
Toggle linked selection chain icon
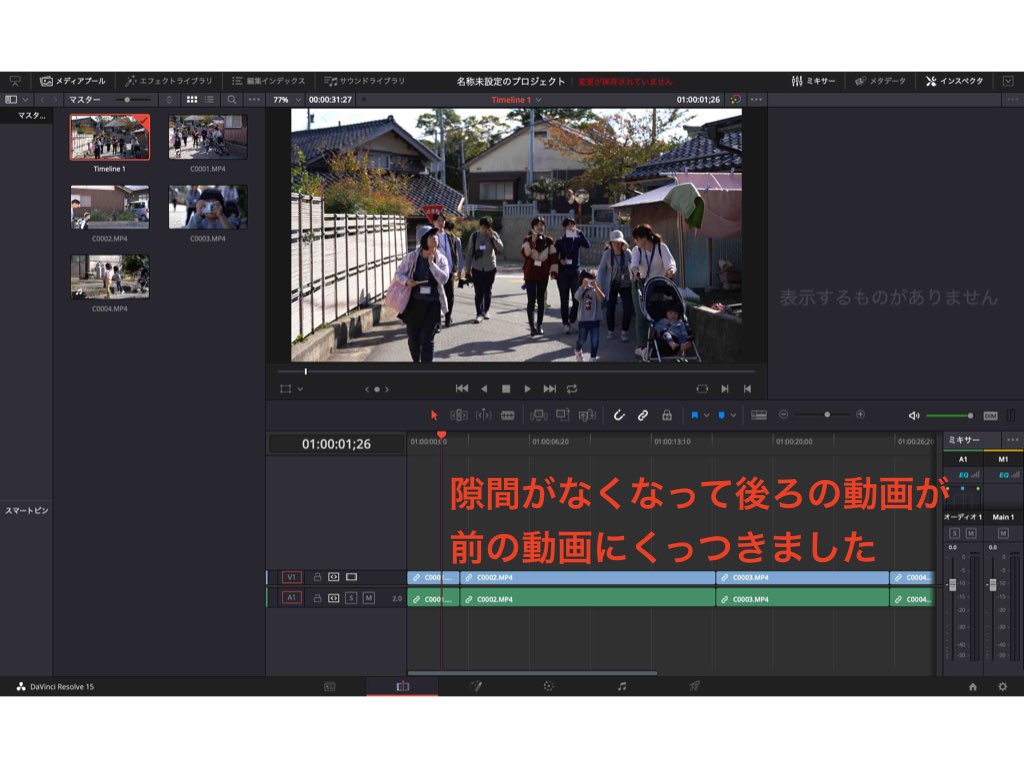pos(643,415)
